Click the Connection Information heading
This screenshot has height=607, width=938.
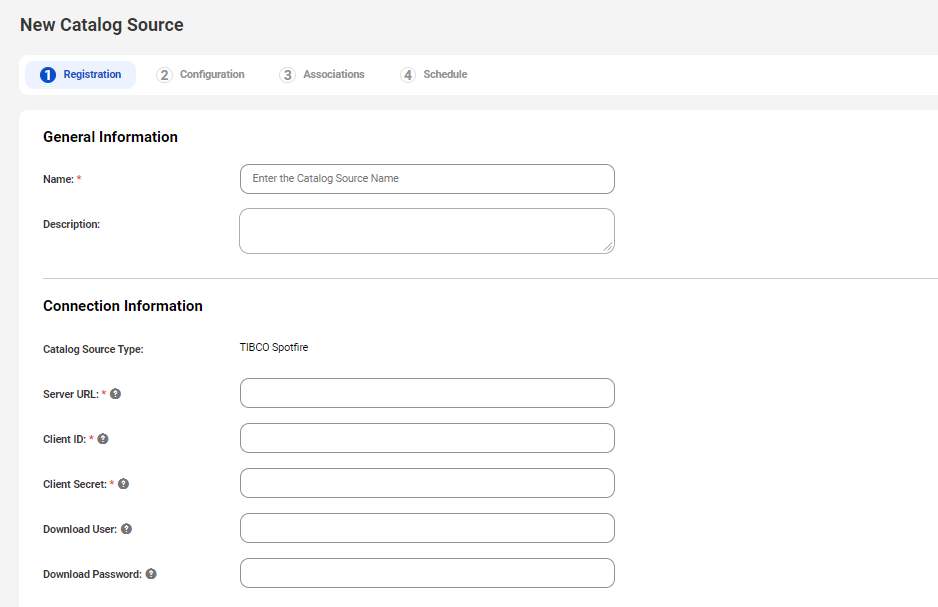pos(123,306)
